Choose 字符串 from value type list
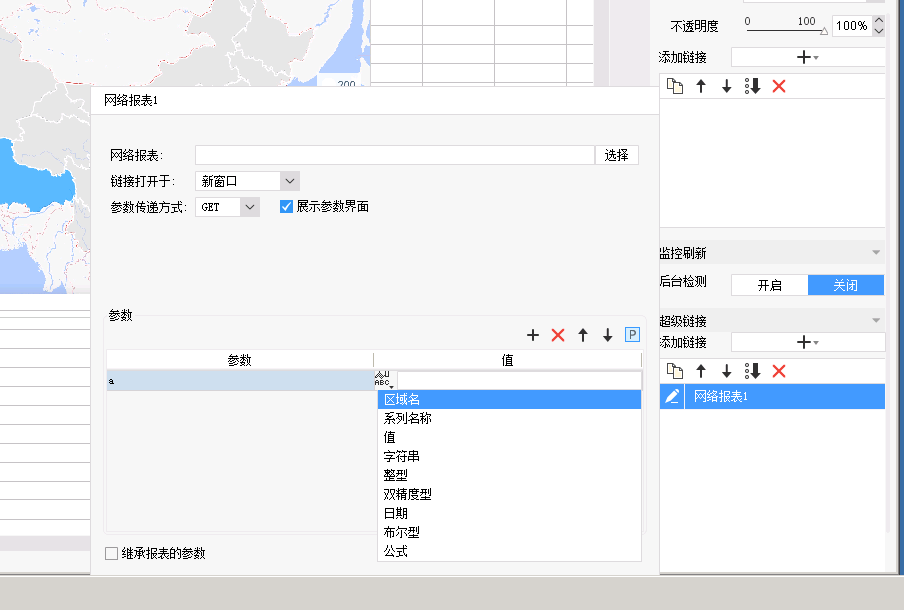This screenshot has height=610, width=904. (509, 457)
